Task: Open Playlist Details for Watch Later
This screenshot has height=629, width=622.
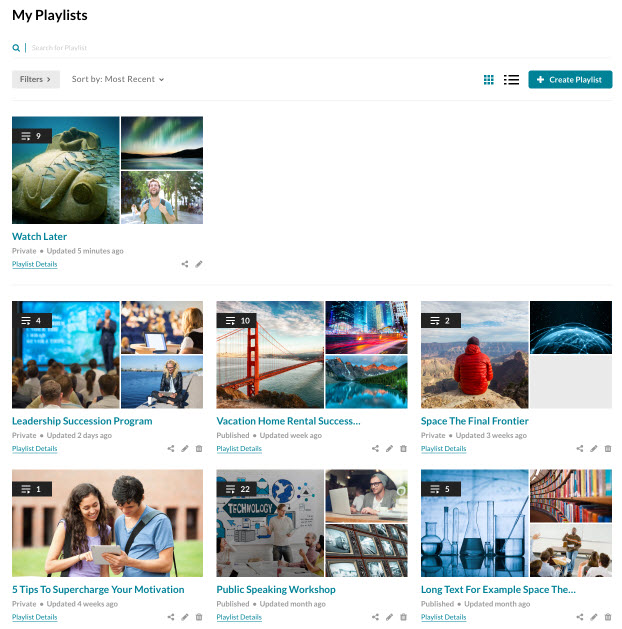Action: 34,264
